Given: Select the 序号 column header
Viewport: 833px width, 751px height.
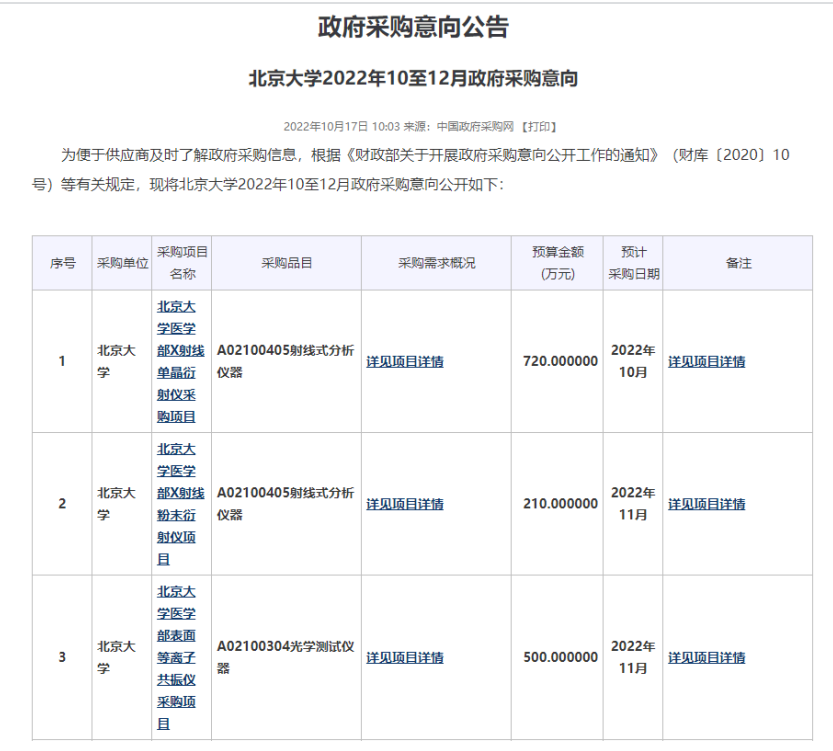Looking at the screenshot, I should [x=62, y=263].
